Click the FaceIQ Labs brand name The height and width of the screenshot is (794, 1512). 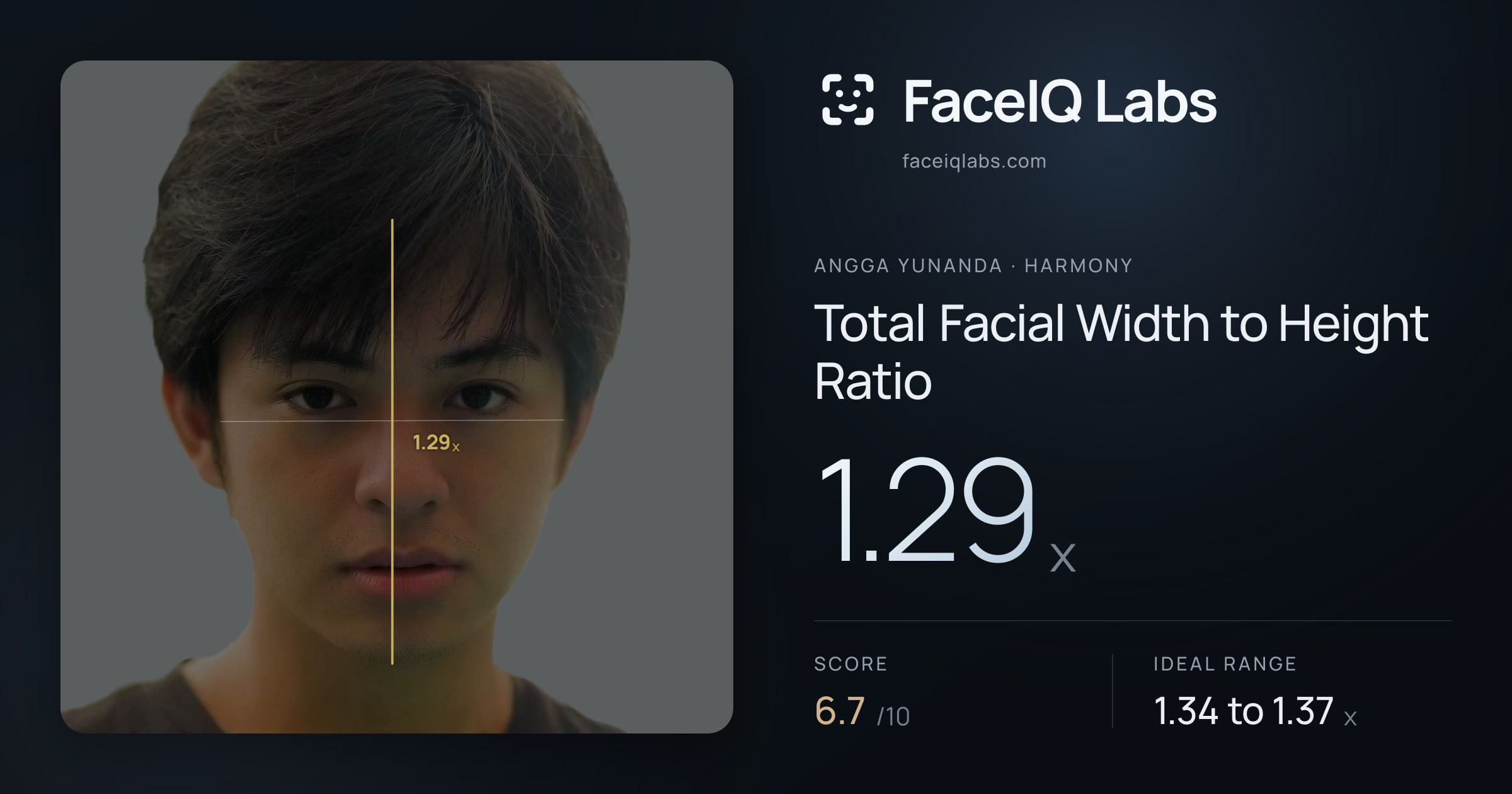click(1060, 101)
